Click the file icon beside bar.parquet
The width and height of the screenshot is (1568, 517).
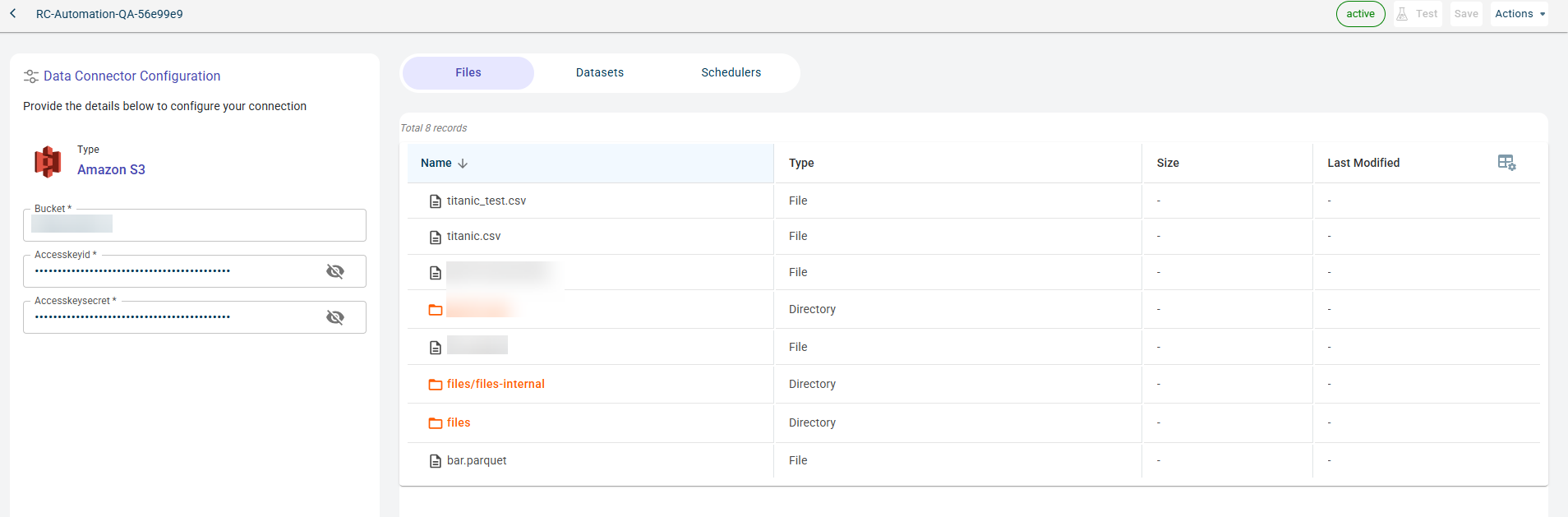click(x=436, y=461)
